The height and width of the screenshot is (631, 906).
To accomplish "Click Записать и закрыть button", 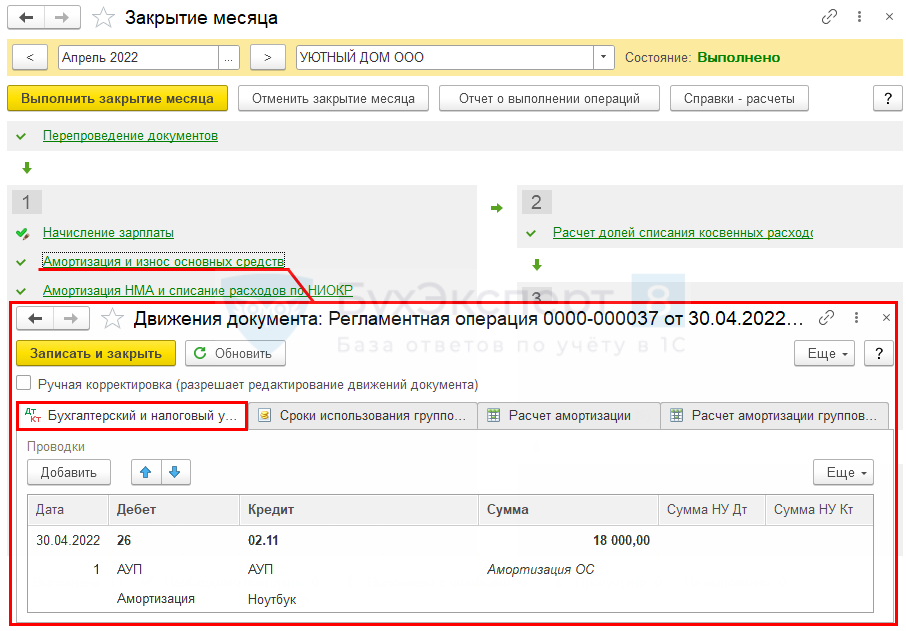I will click(x=96, y=354).
